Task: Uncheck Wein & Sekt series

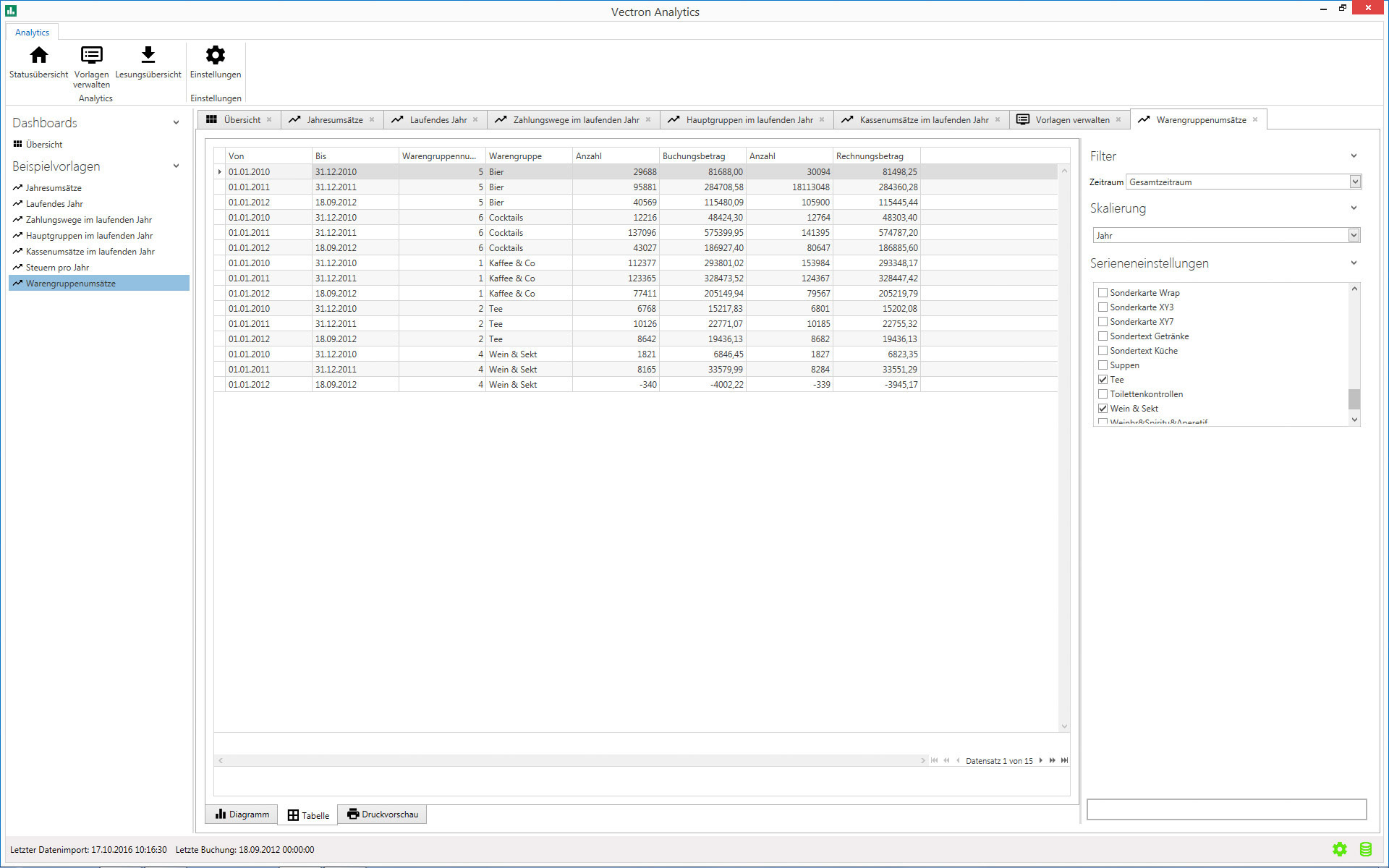Action: pyautogui.click(x=1103, y=409)
